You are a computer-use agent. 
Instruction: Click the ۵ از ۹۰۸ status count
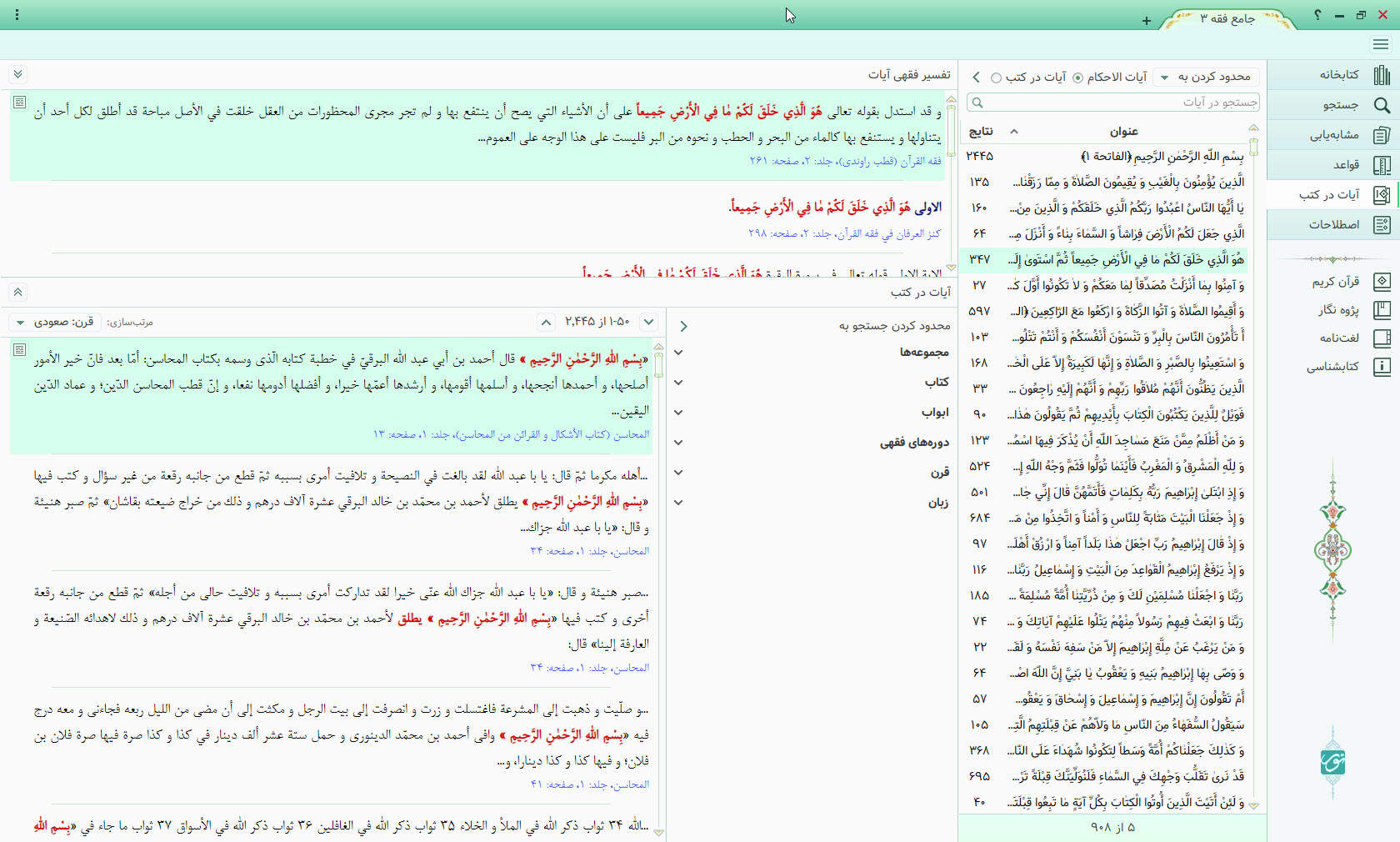click(1112, 828)
